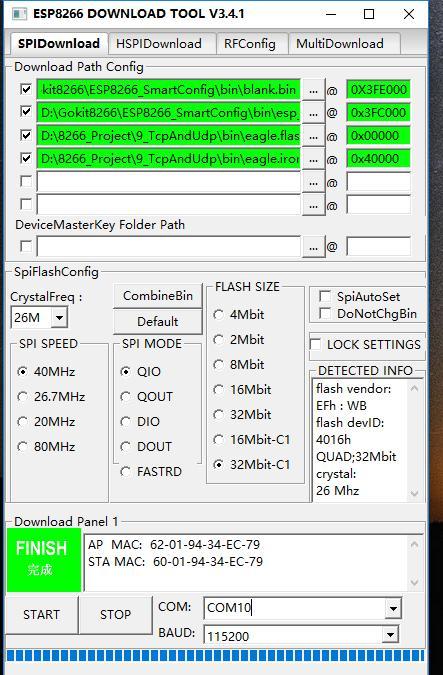
Task: Click the blue download progress bar
Action: point(215,656)
